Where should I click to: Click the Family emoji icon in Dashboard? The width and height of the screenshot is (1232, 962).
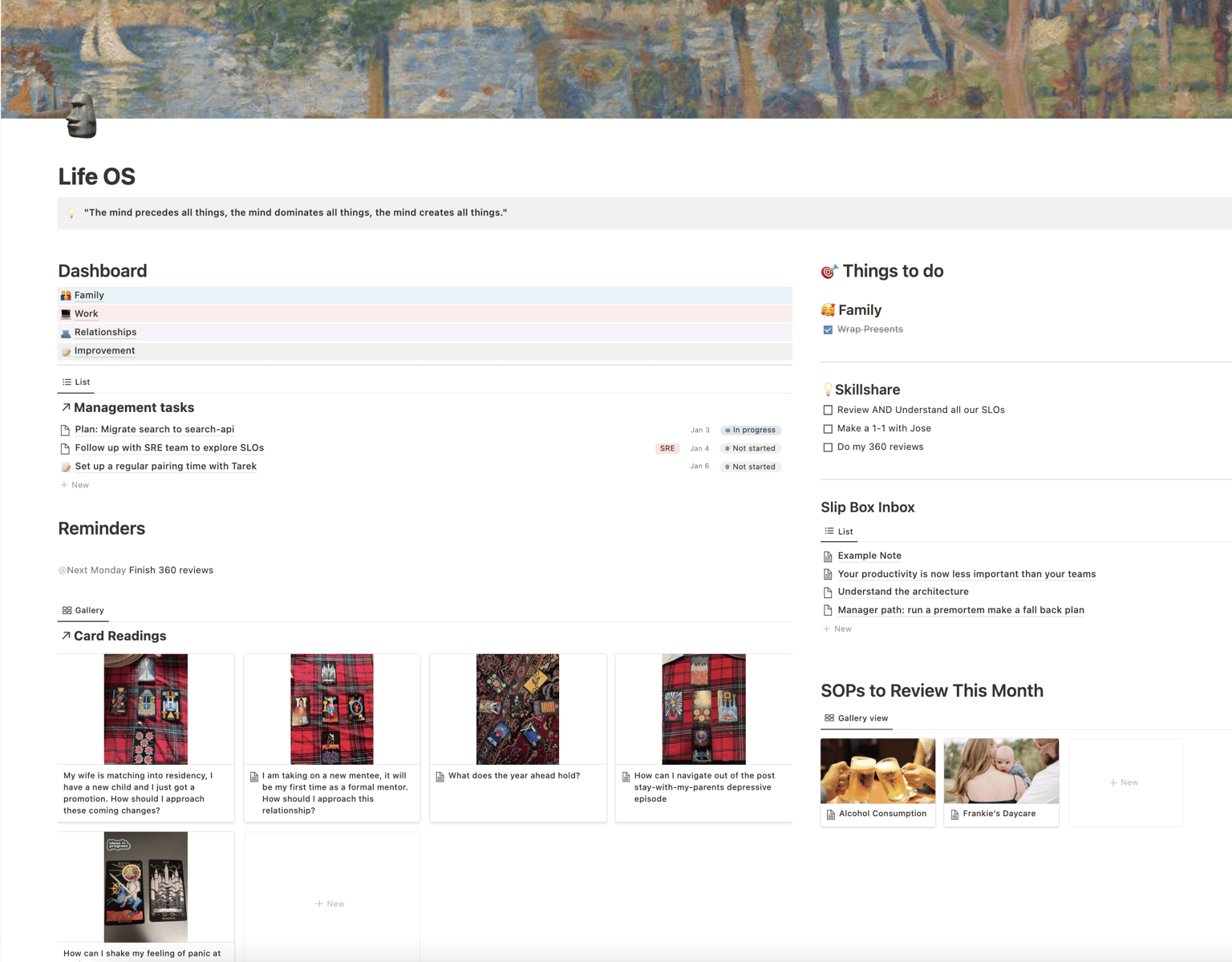point(66,296)
